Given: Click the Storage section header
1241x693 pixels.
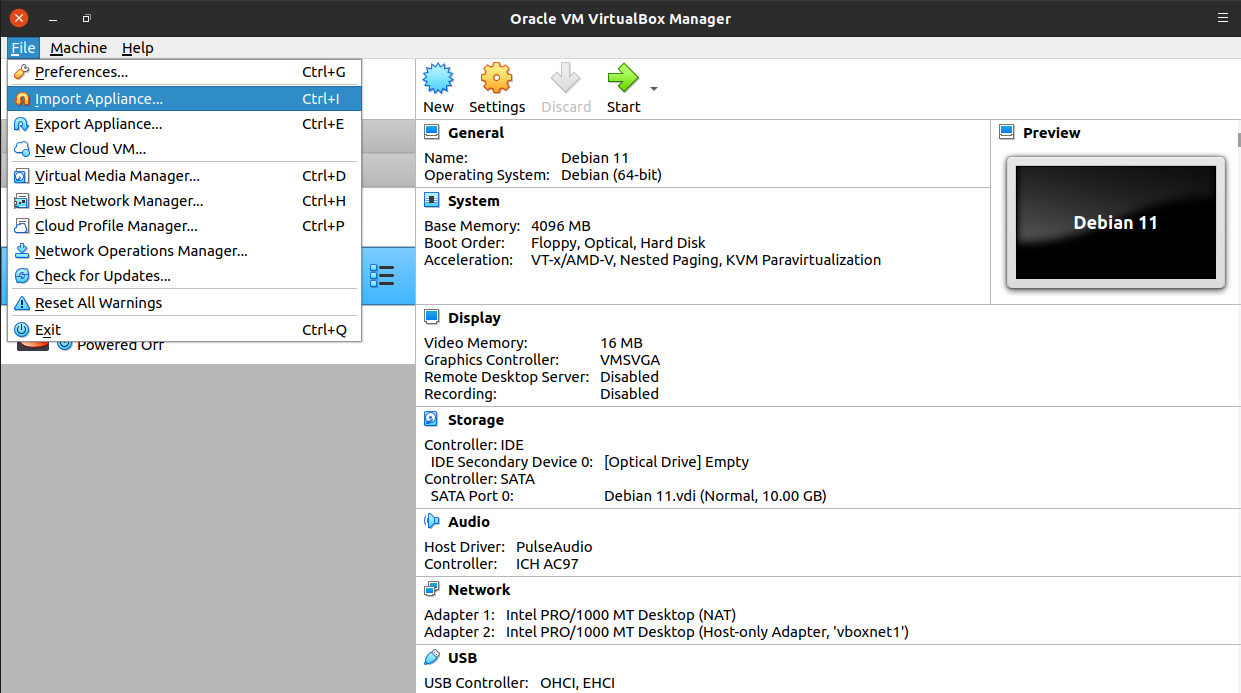Looking at the screenshot, I should pos(475,420).
